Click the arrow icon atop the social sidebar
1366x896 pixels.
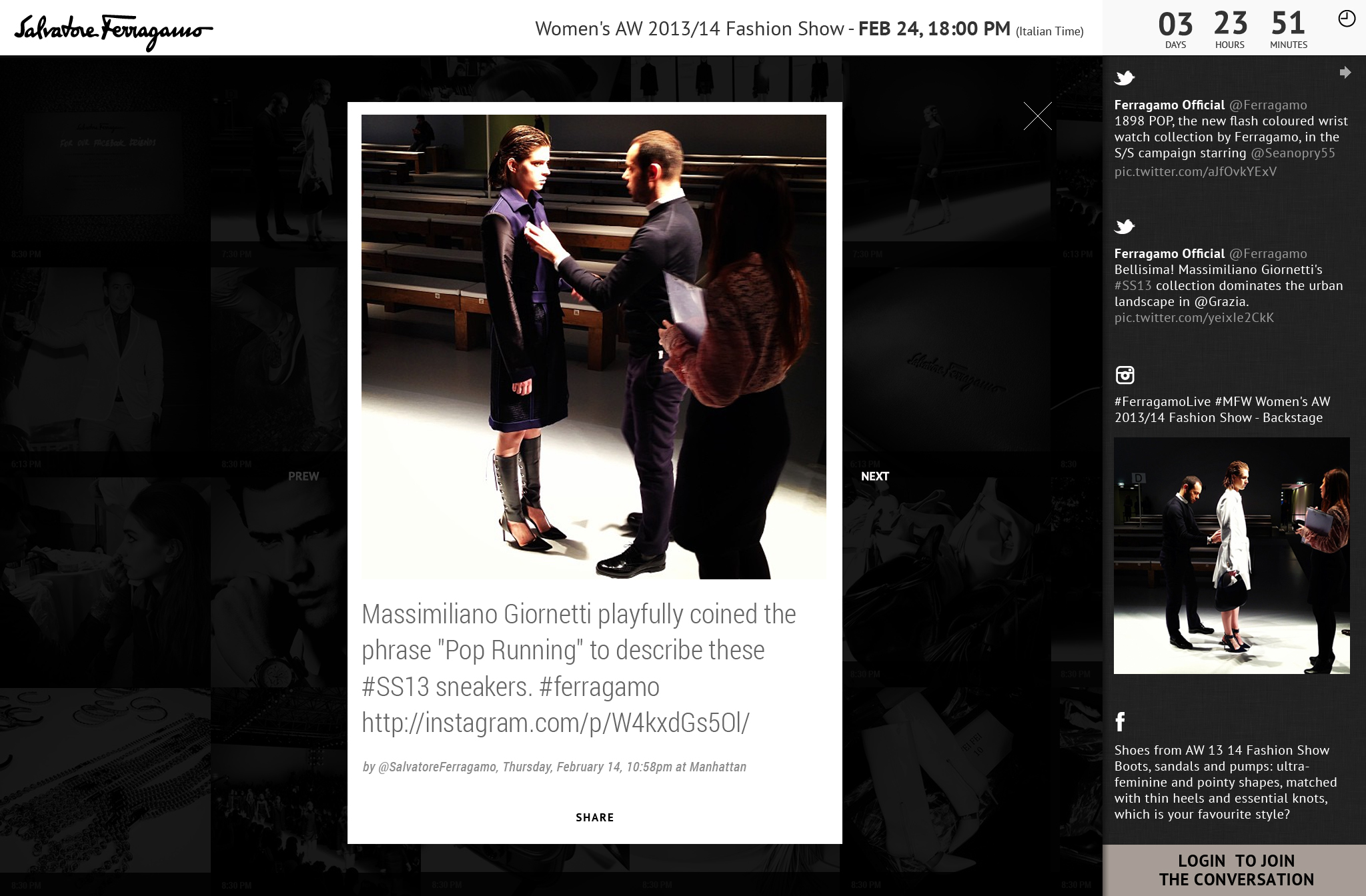coord(1345,72)
